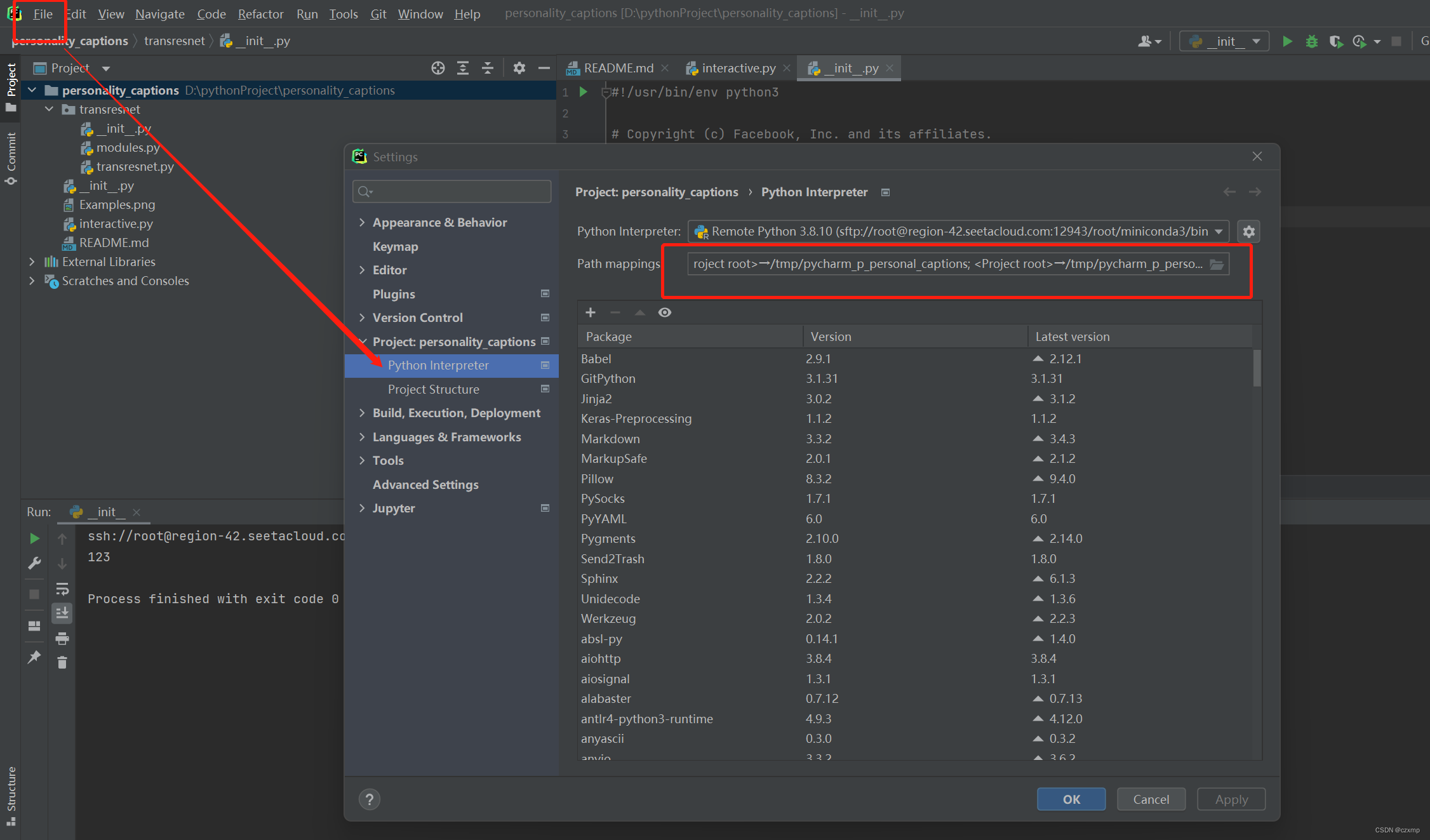
Task: Click the Settings help question mark icon
Action: coord(370,799)
